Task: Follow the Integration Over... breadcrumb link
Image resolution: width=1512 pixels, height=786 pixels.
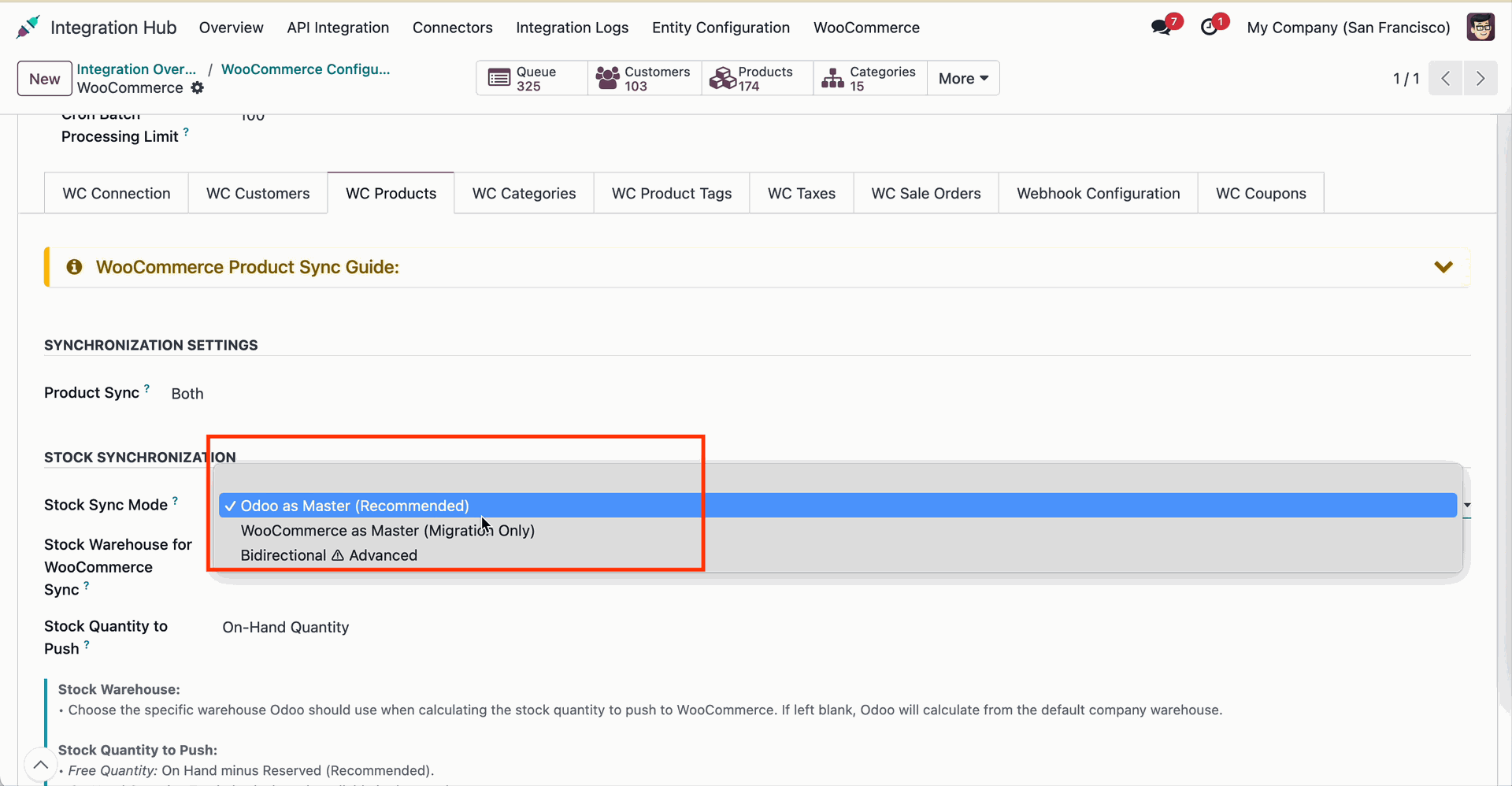Action: tap(136, 69)
